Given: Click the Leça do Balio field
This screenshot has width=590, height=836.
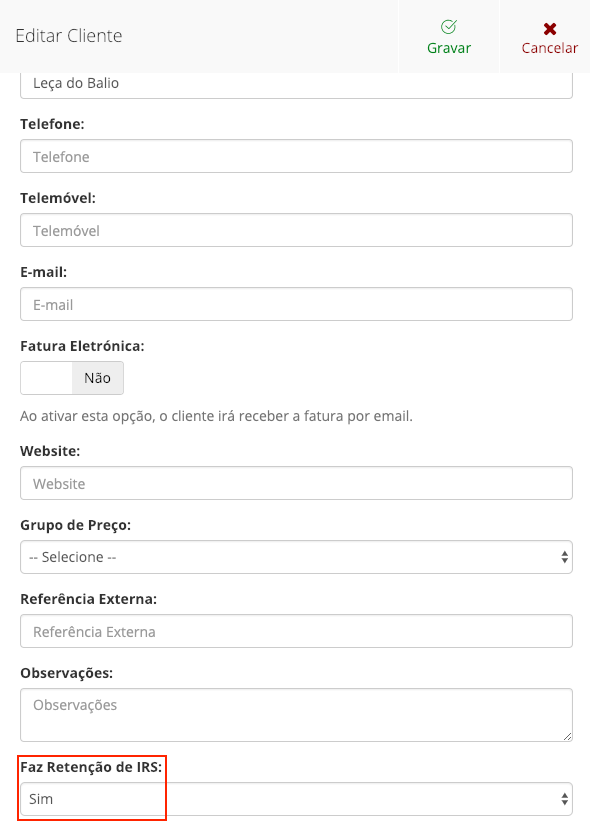Looking at the screenshot, I should tap(296, 84).
